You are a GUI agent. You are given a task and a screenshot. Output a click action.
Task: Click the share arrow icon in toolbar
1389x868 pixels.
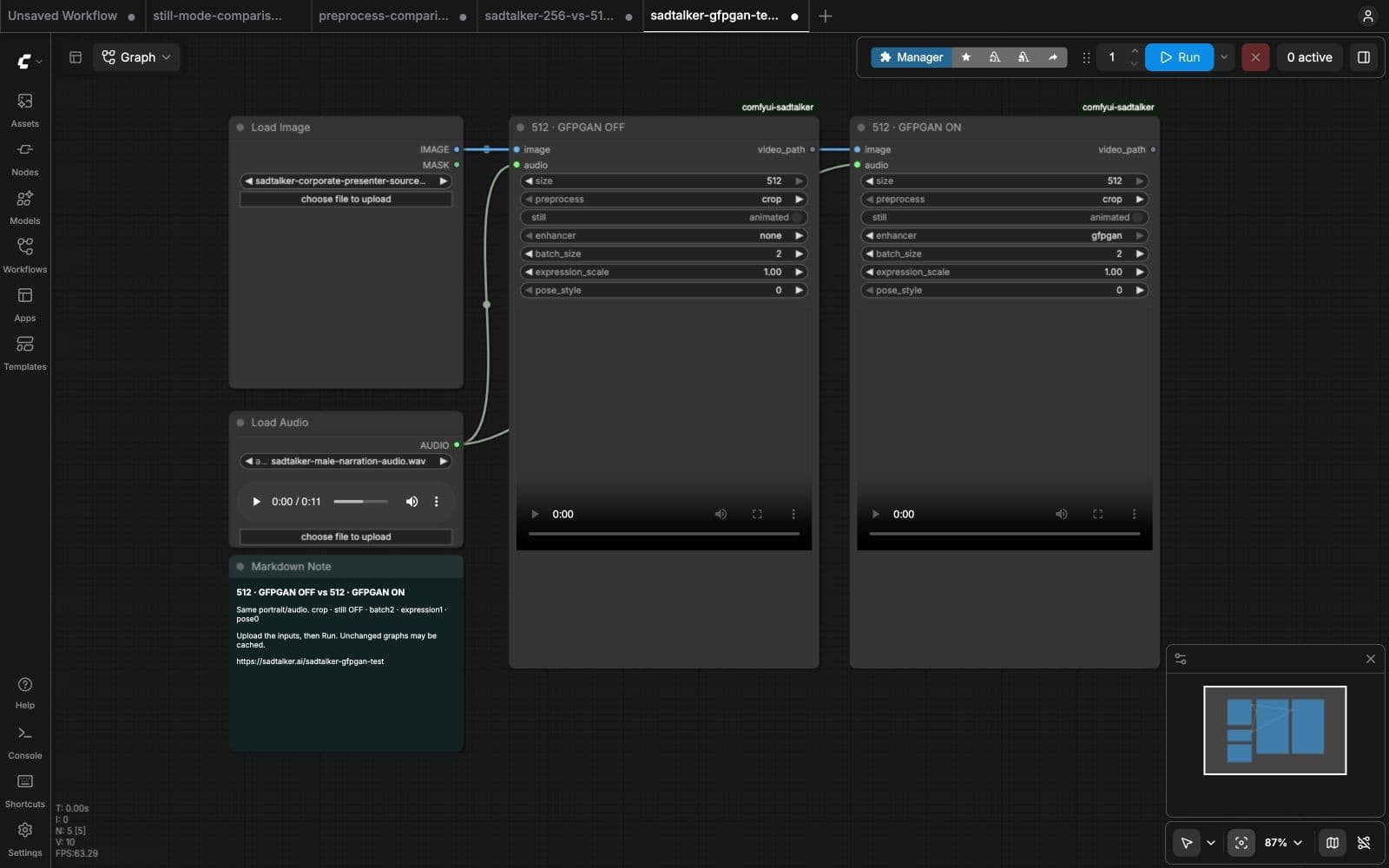1052,57
